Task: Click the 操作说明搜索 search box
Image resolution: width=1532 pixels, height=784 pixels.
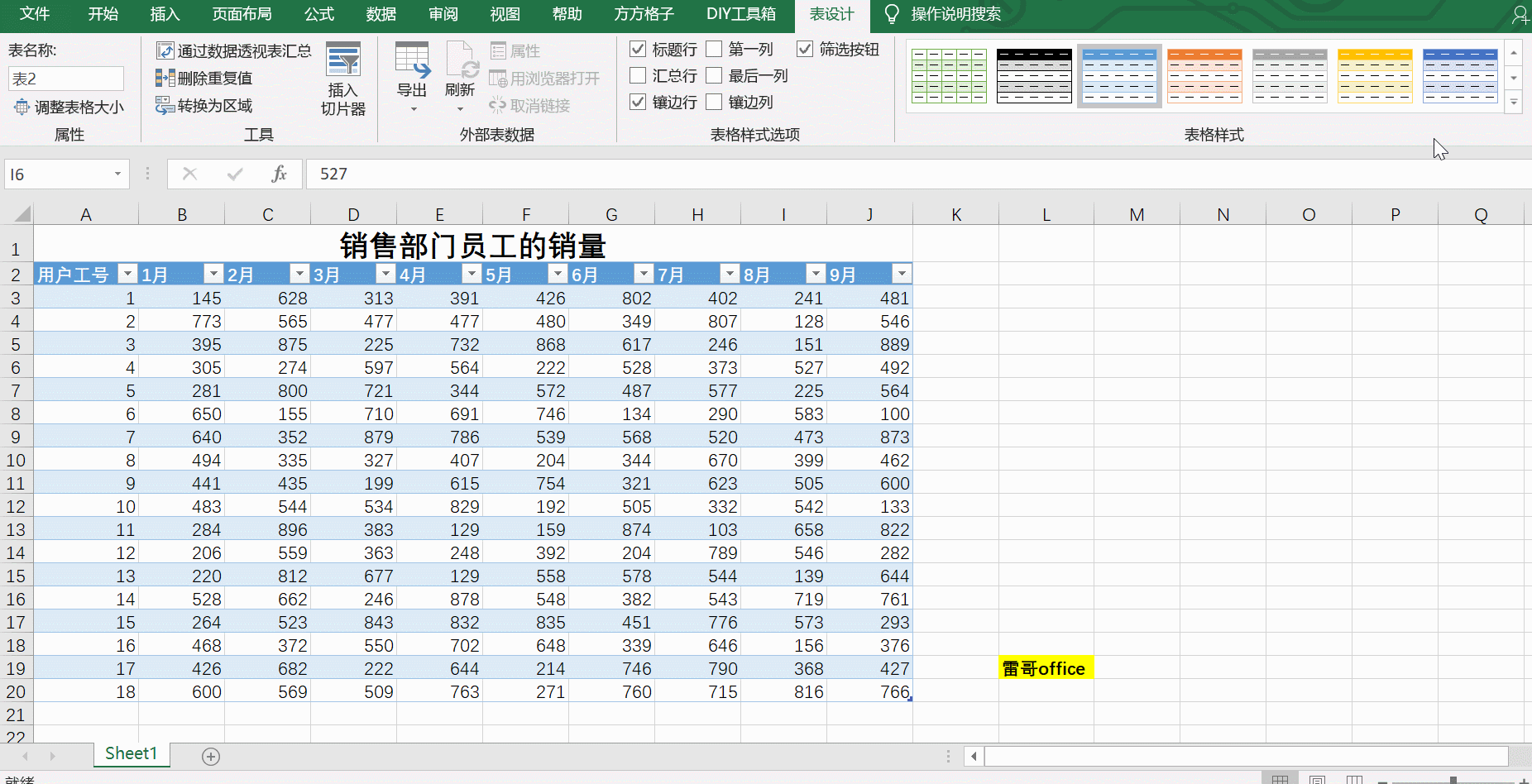Action: pyautogui.click(x=955, y=14)
